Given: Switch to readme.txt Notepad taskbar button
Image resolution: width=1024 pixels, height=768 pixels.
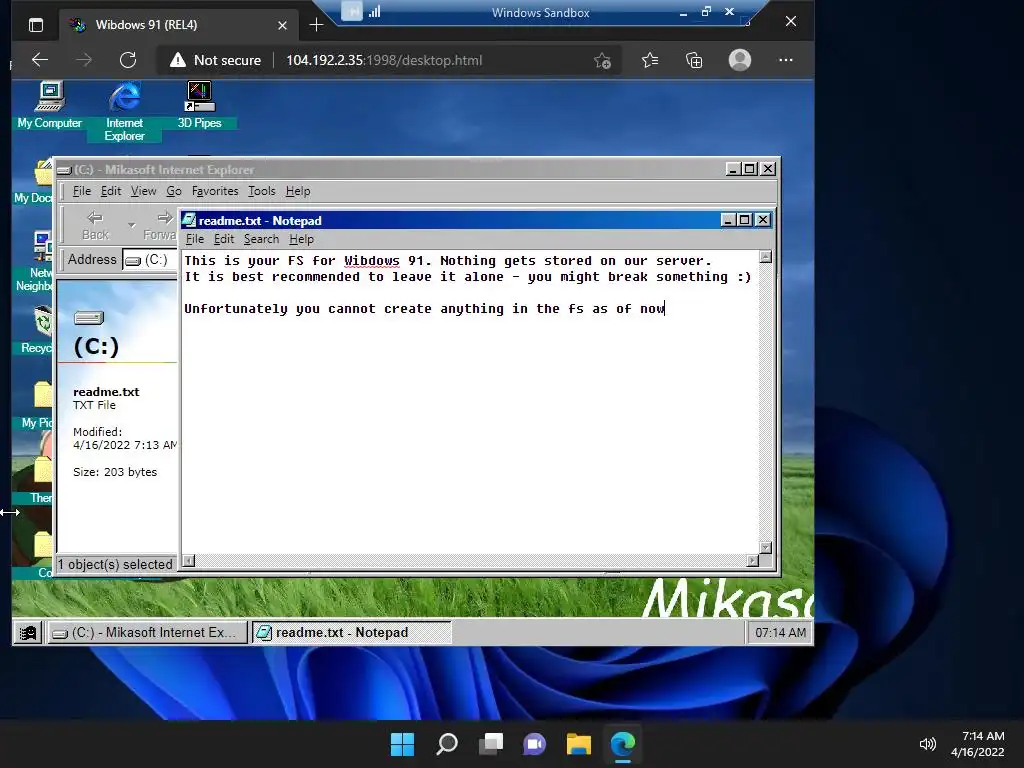Looking at the screenshot, I should 351,632.
